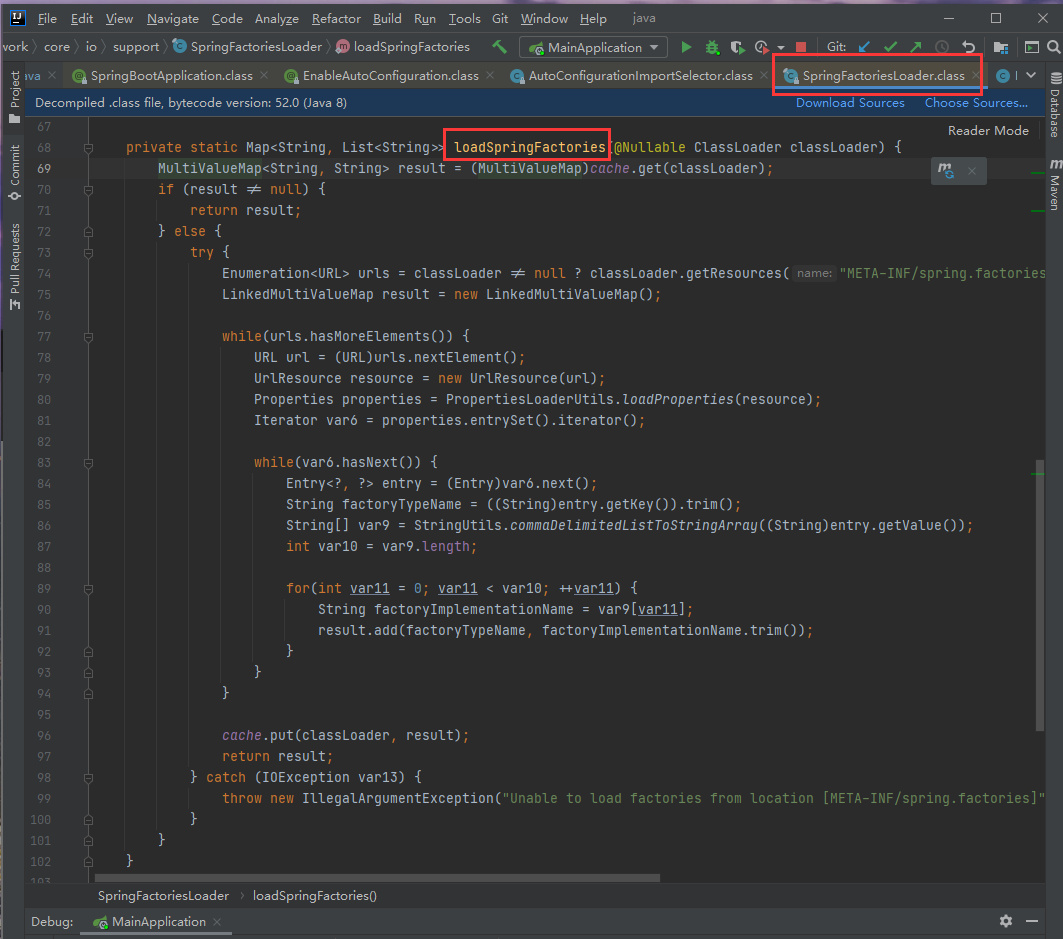
Task: Open the Refactor menu
Action: (x=336, y=18)
